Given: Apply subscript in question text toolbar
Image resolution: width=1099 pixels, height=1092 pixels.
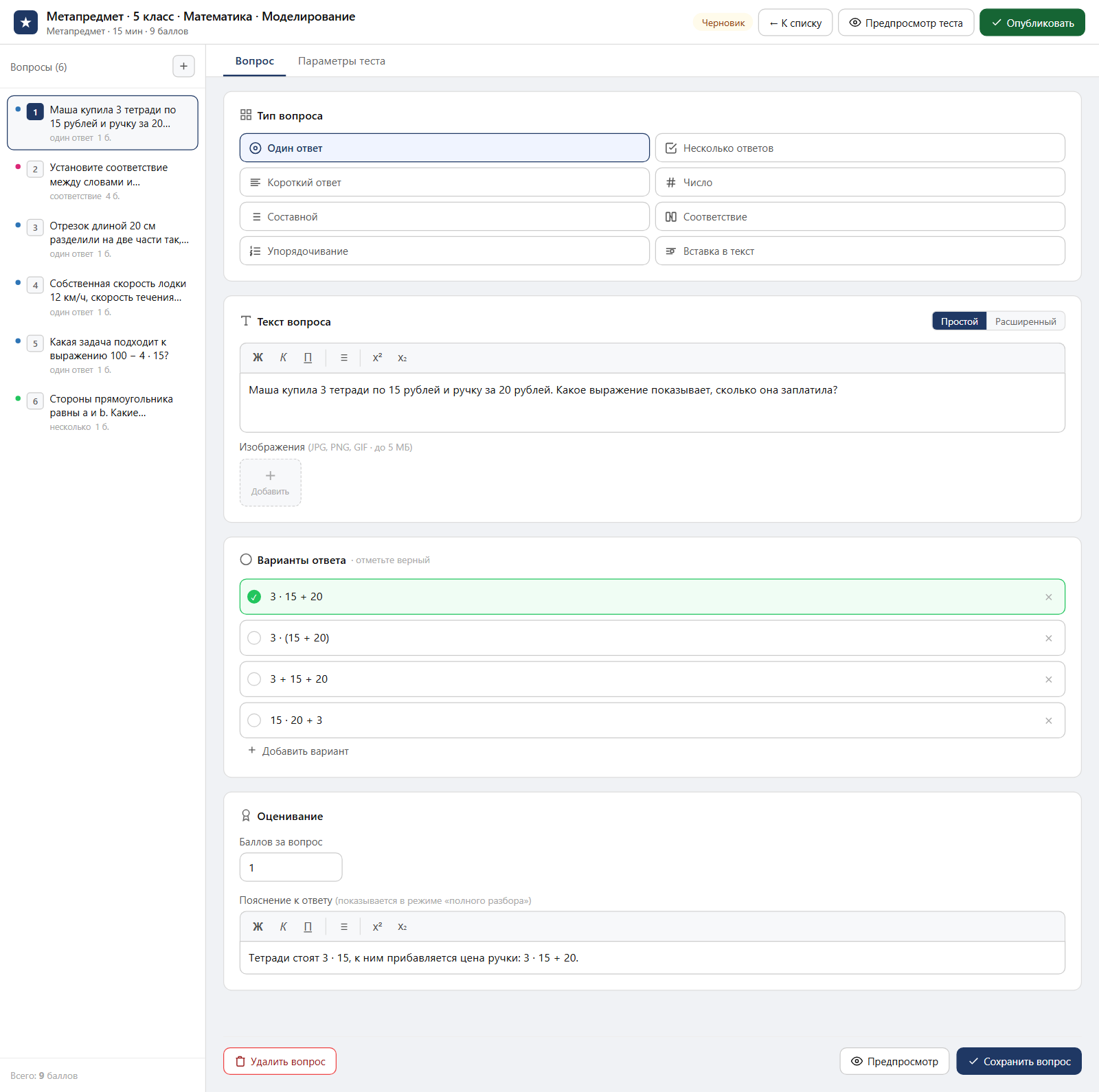Looking at the screenshot, I should (x=403, y=358).
